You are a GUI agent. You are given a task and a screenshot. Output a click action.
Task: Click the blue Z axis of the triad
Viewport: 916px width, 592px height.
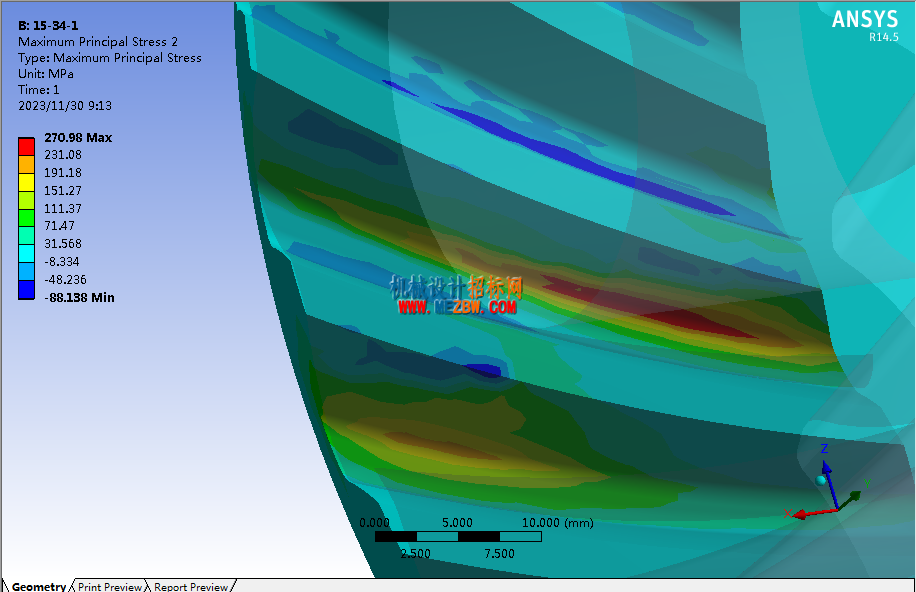tap(831, 484)
